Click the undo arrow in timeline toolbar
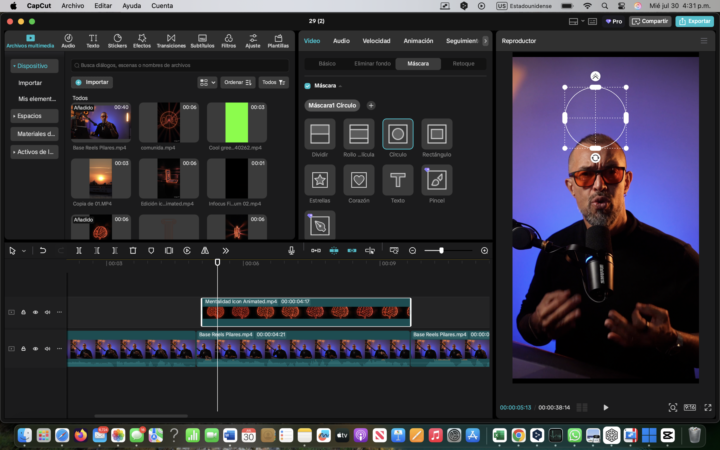The width and height of the screenshot is (720, 450). pos(43,250)
